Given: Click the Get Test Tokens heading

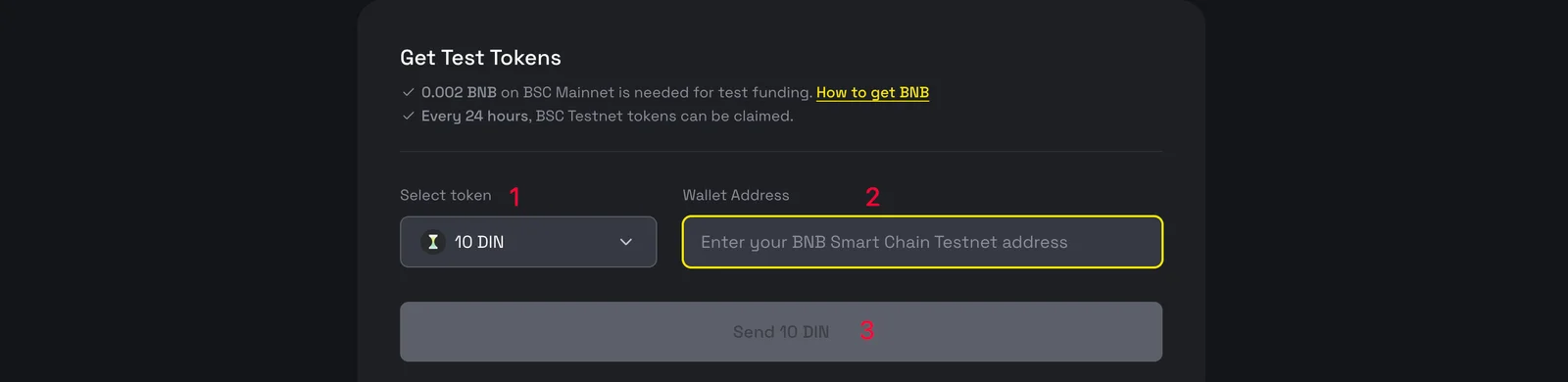Looking at the screenshot, I should [x=480, y=58].
